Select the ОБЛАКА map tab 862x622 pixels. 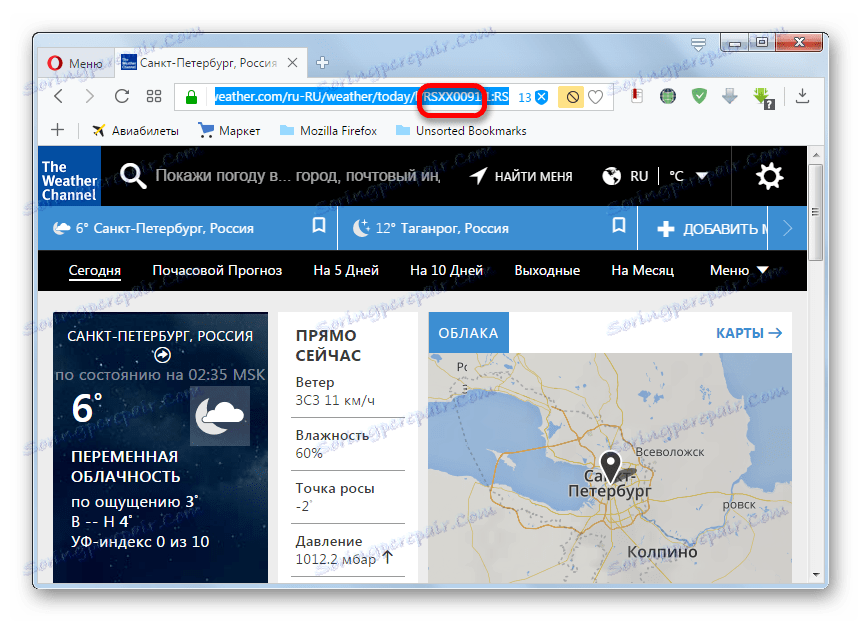(468, 333)
